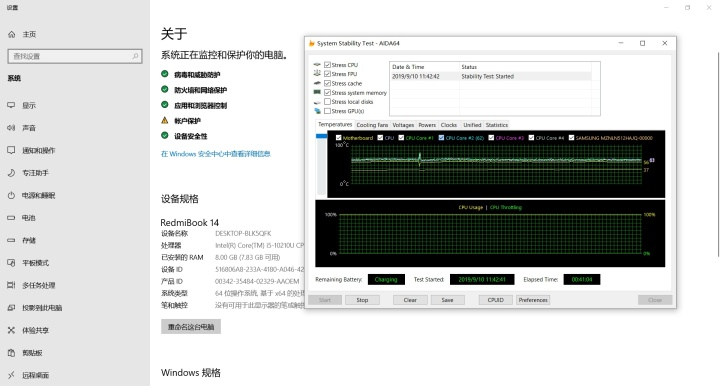Stop the stability test
Screen dimensions: 720x386
coord(362,300)
